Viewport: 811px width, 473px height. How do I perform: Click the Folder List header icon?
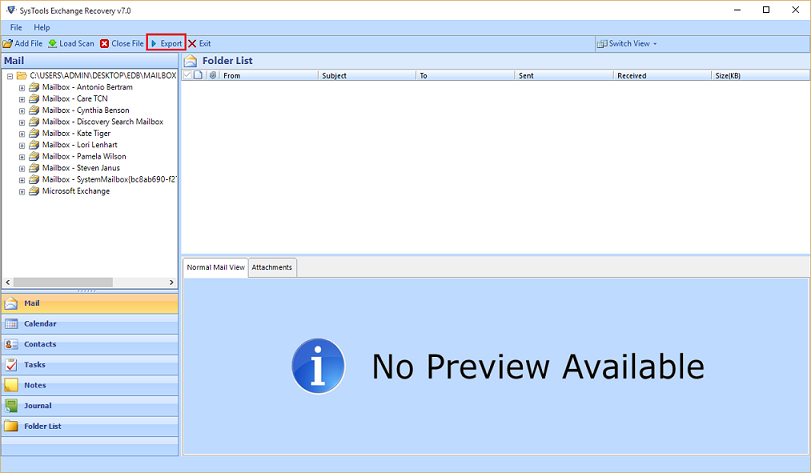190,60
